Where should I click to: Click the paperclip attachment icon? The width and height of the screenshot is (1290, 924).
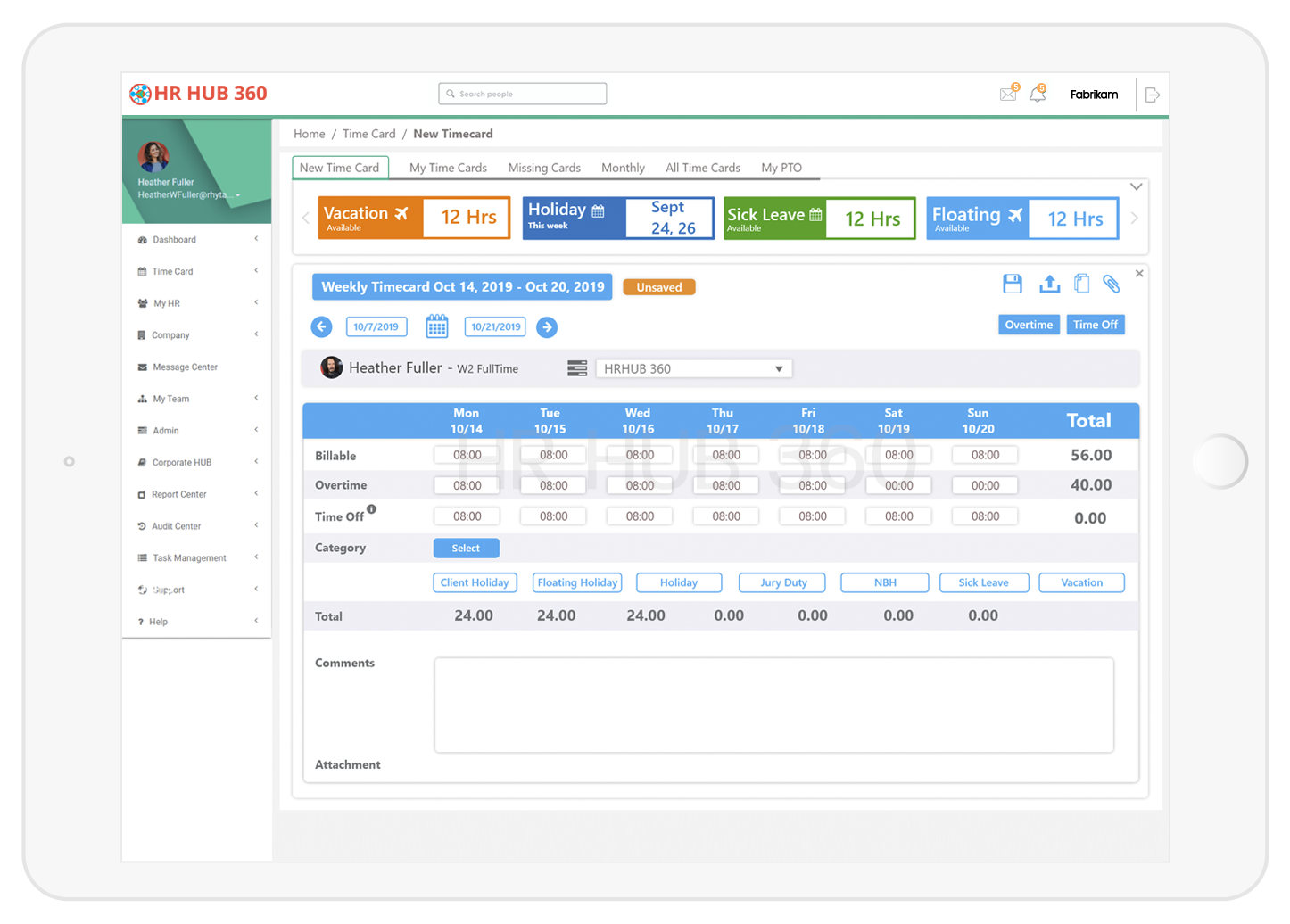point(1112,284)
